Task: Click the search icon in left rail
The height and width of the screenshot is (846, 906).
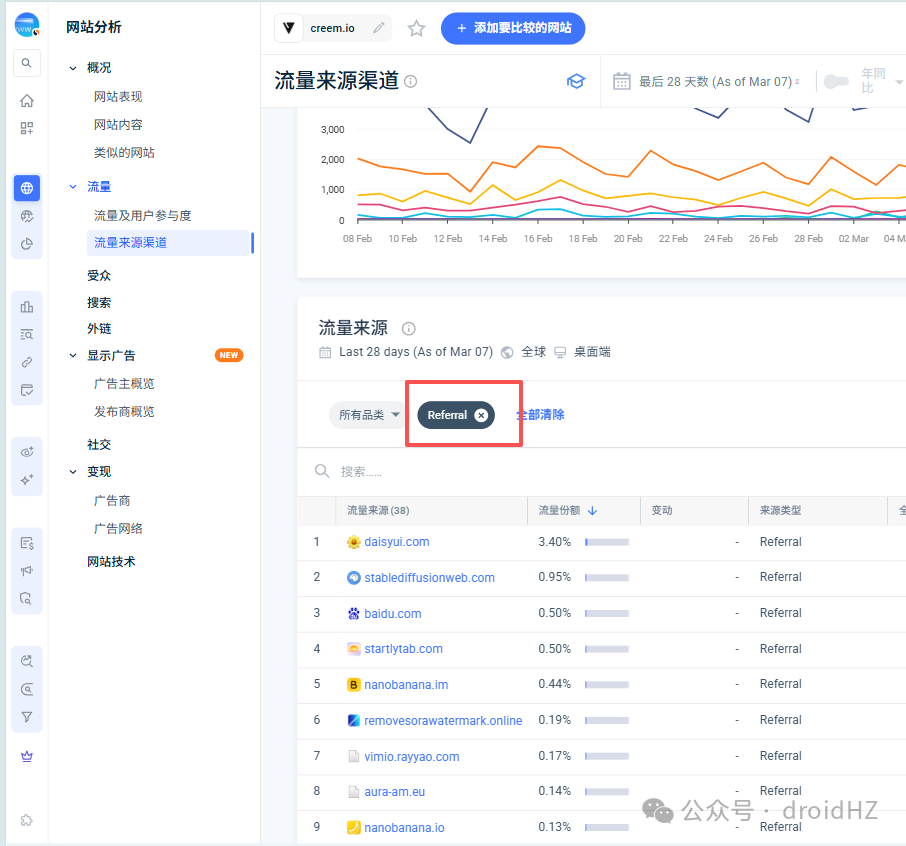Action: point(27,63)
